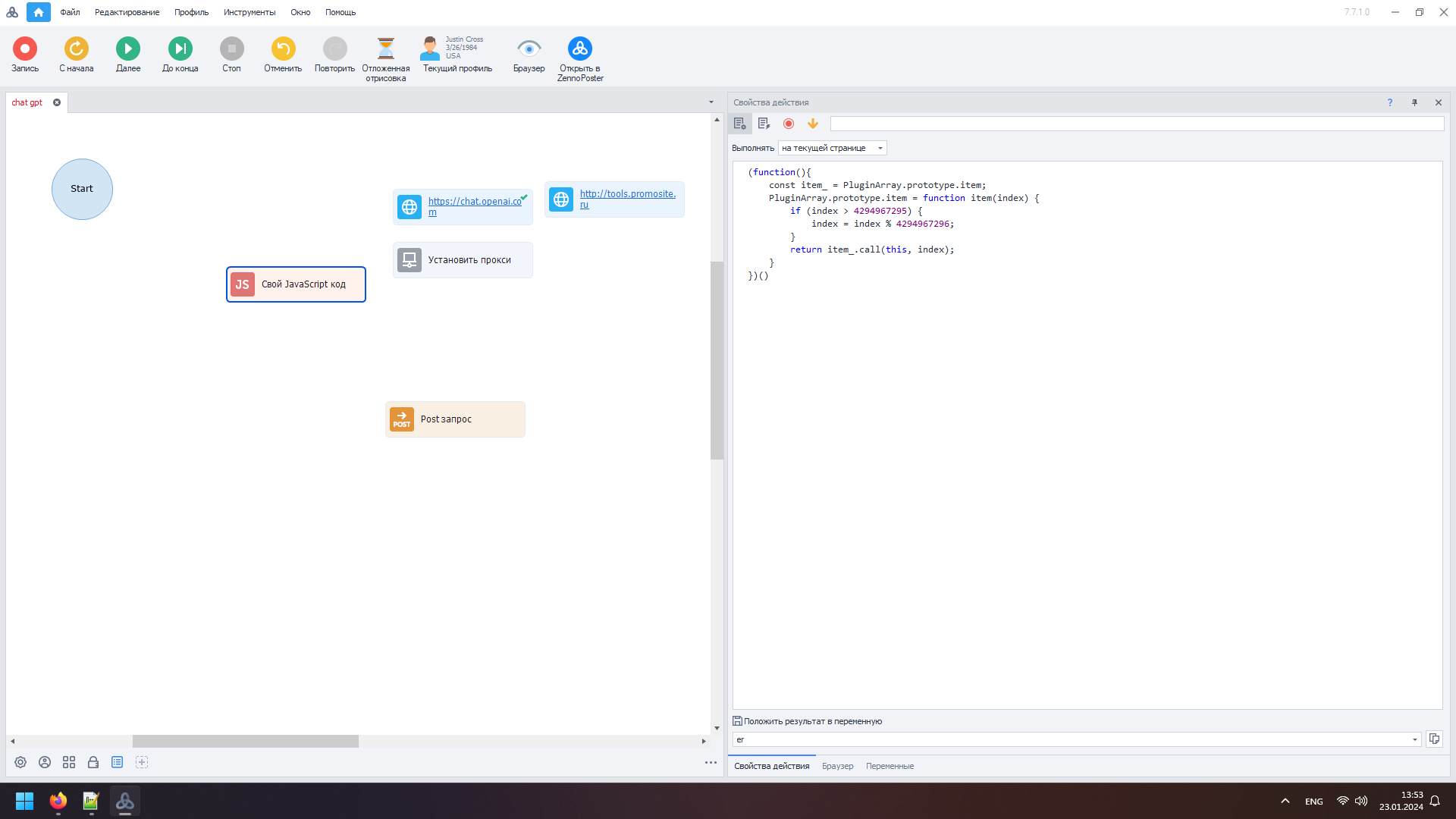The height and width of the screenshot is (819, 1456).
Task: Click the Далее step button
Action: point(128,49)
